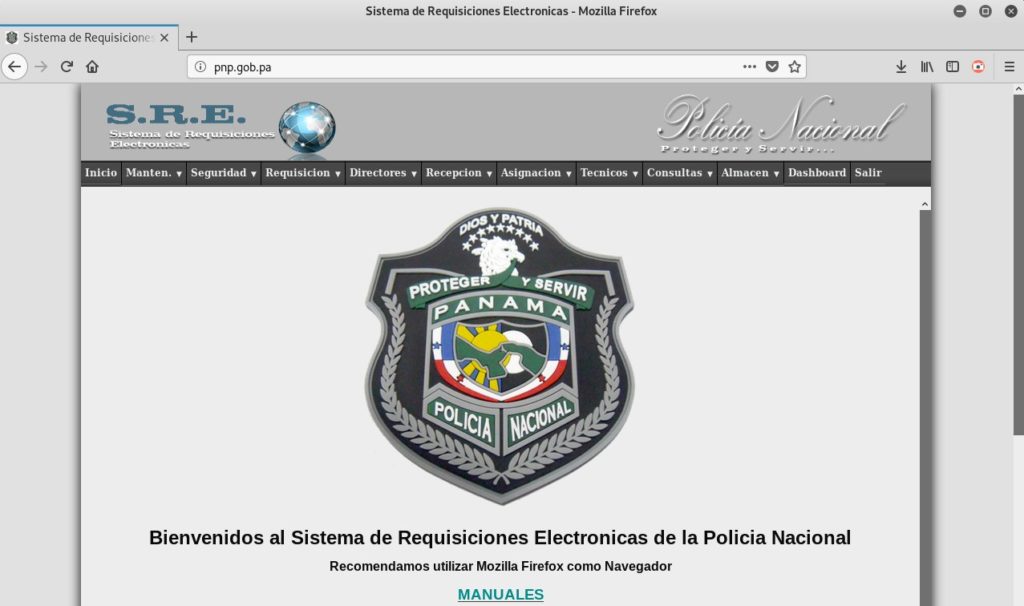
Task: Click the forward navigation arrow
Action: (x=41, y=67)
